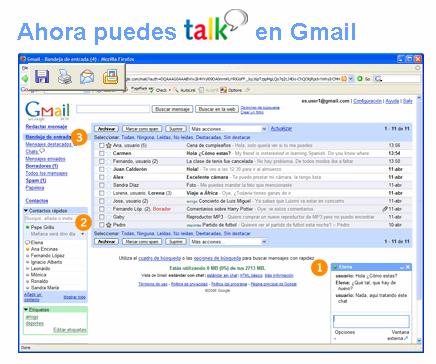Viewport: 436px width, 364px height.
Task: Collapse the Etiquetas panel
Action: tap(26, 310)
